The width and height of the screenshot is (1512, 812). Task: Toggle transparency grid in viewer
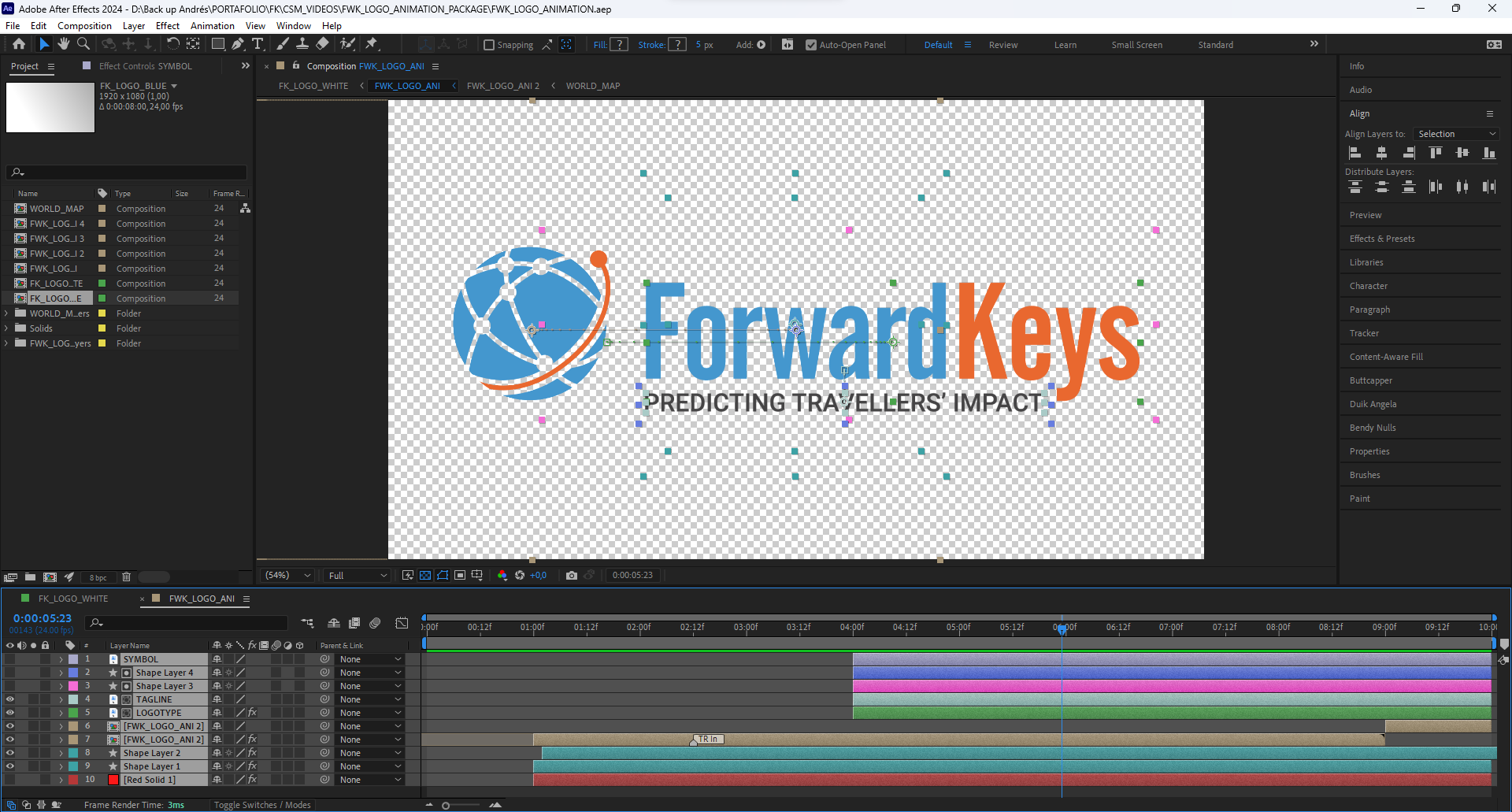click(425, 575)
